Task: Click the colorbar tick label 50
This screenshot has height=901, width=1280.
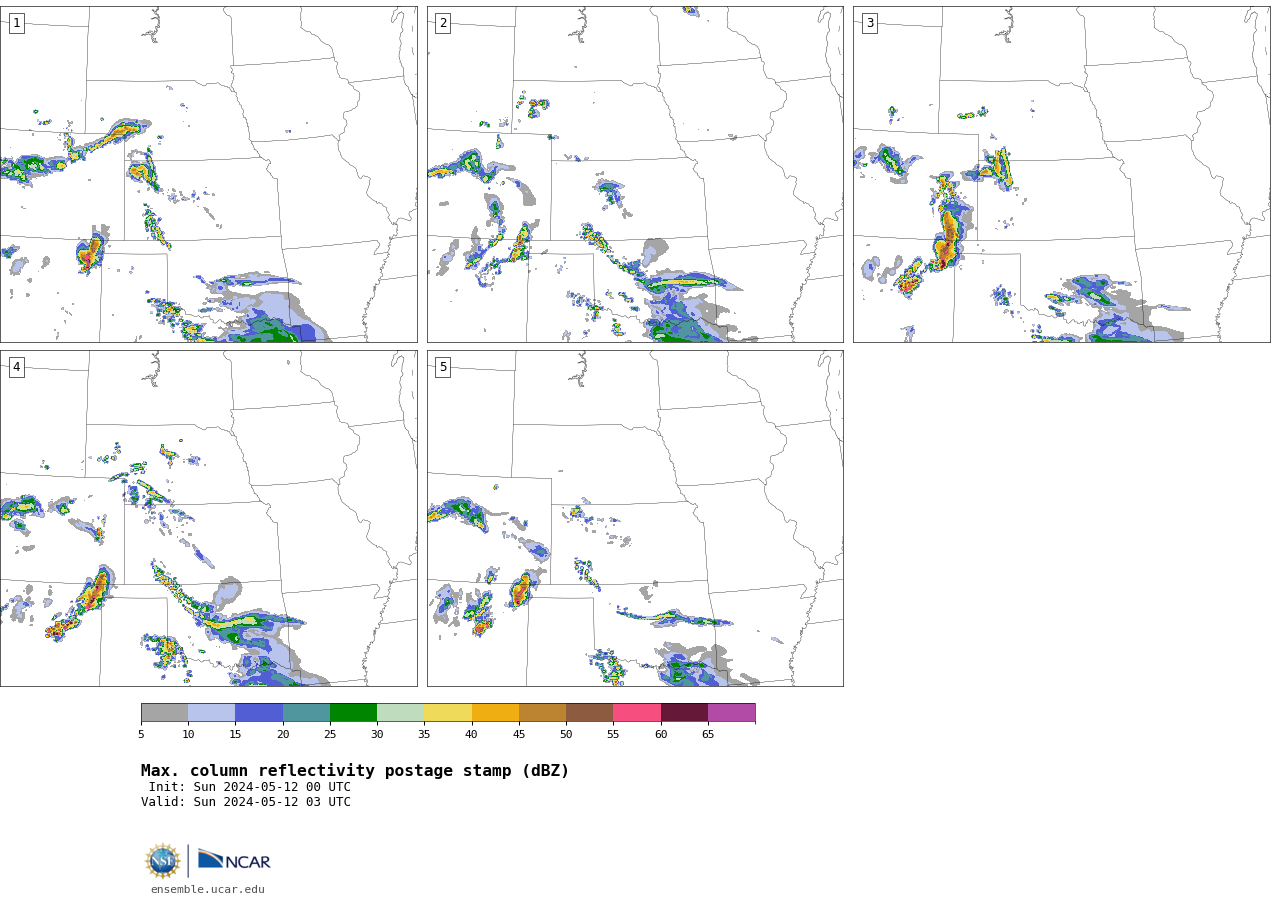Action: coord(566,734)
